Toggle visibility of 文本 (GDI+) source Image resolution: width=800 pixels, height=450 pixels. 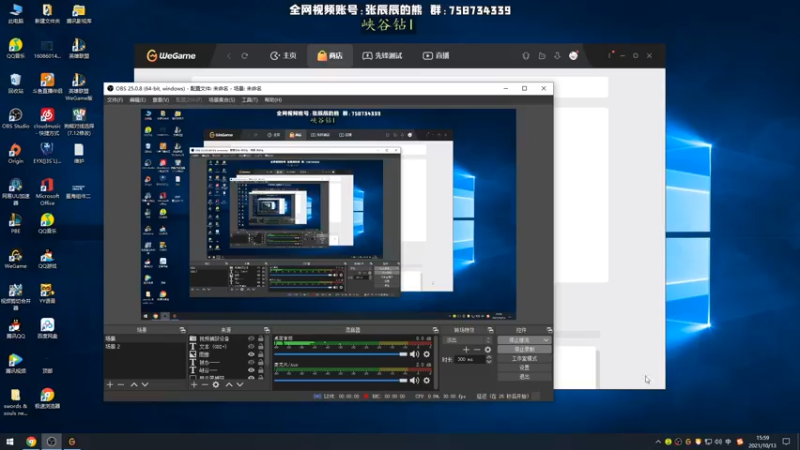tap(251, 346)
